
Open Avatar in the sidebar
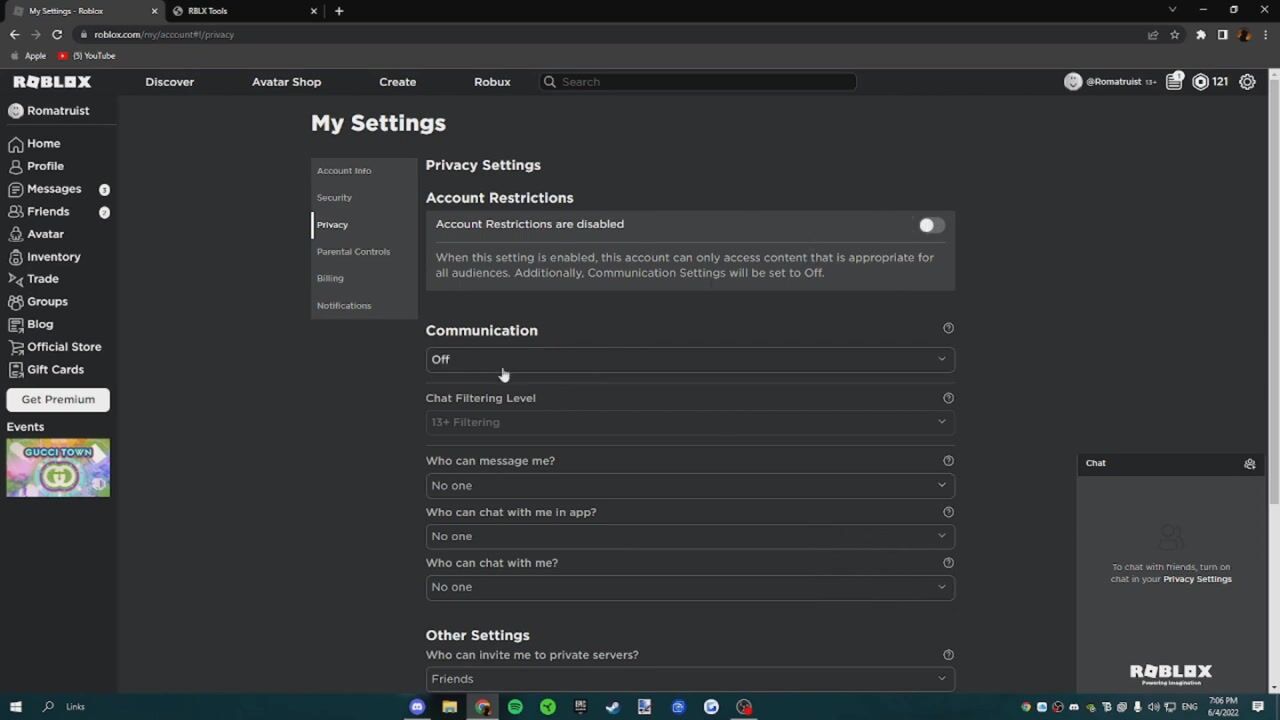pos(36,234)
